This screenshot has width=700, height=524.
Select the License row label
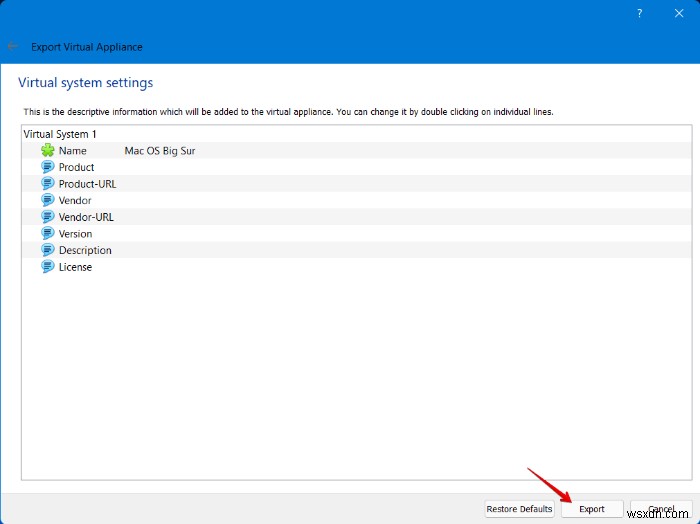[x=75, y=267]
